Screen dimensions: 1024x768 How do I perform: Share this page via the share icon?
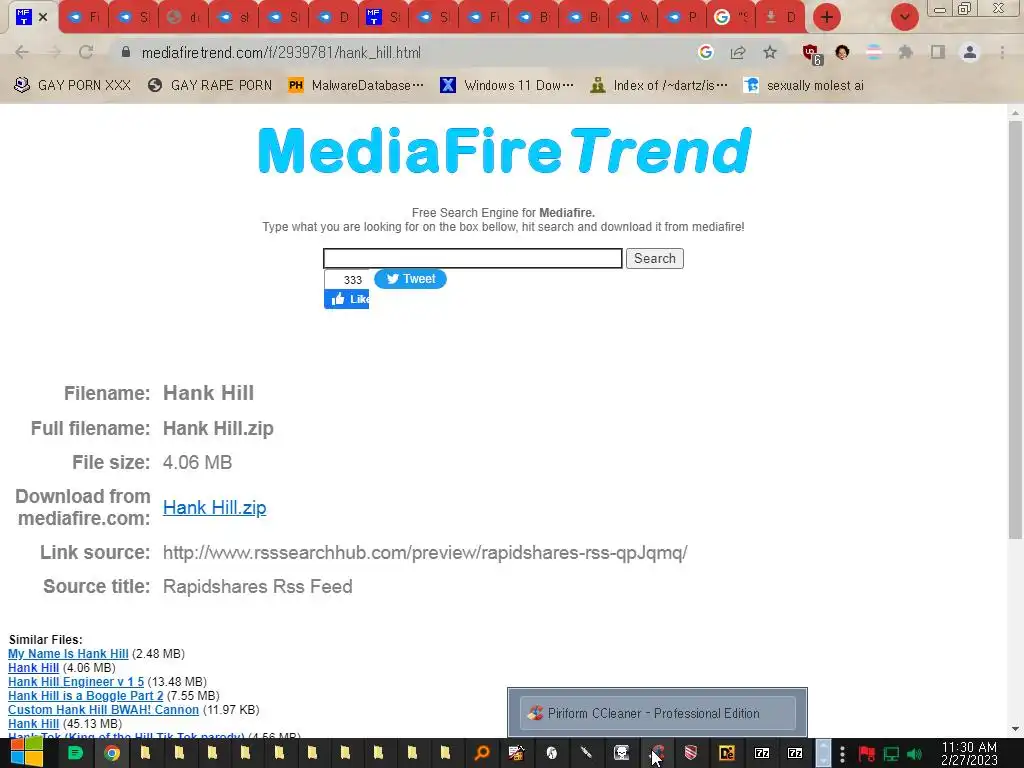click(x=738, y=52)
